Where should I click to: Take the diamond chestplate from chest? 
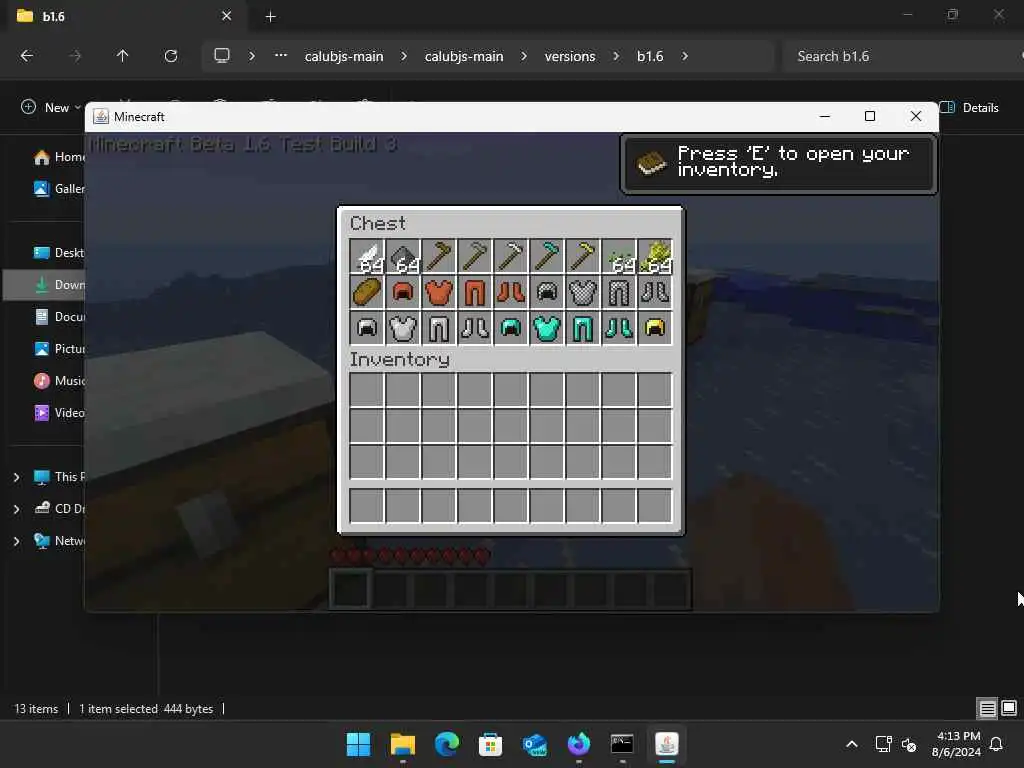pos(547,328)
